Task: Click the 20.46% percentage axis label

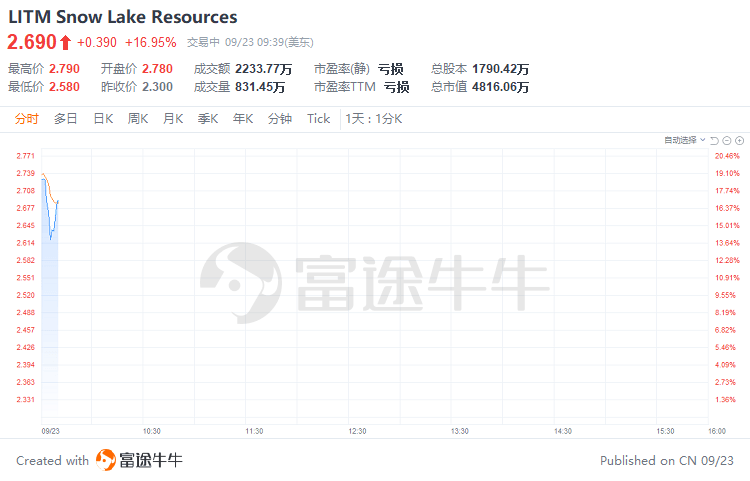Action: point(727,156)
